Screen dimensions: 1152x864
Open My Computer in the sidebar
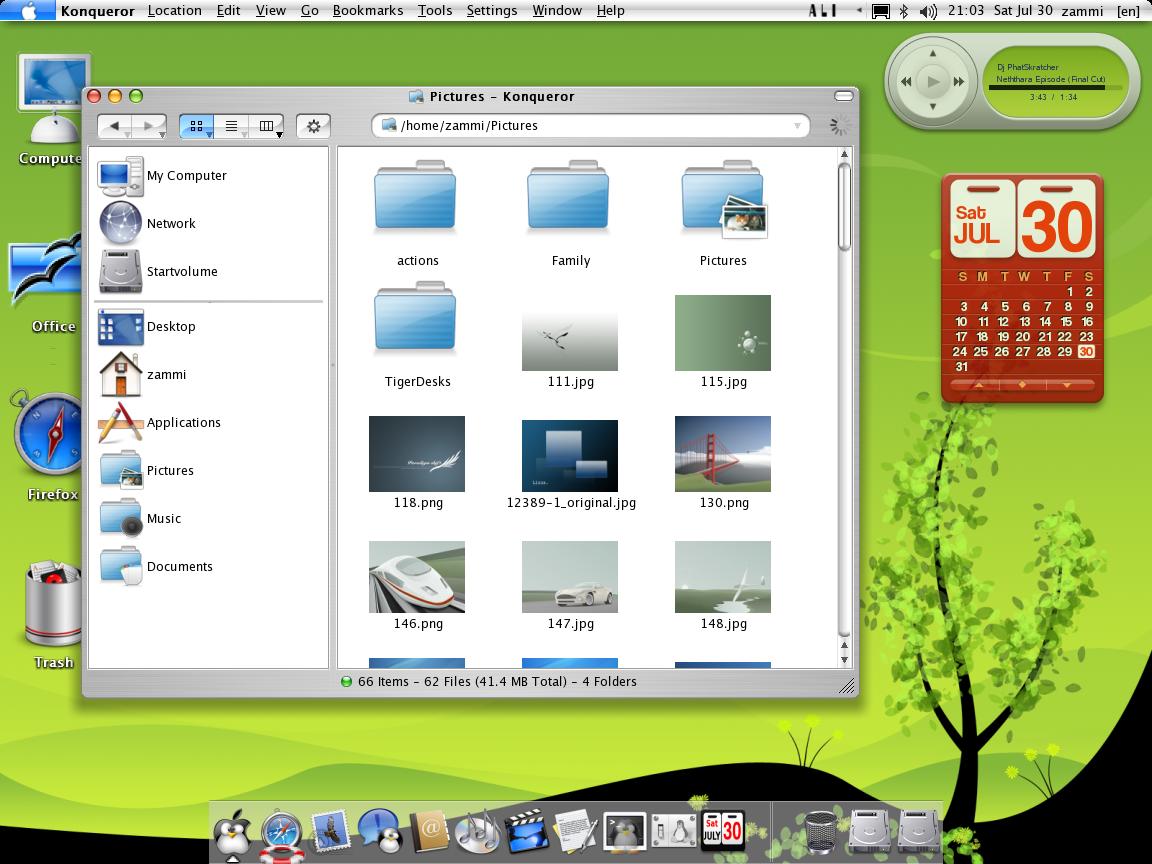point(163,176)
